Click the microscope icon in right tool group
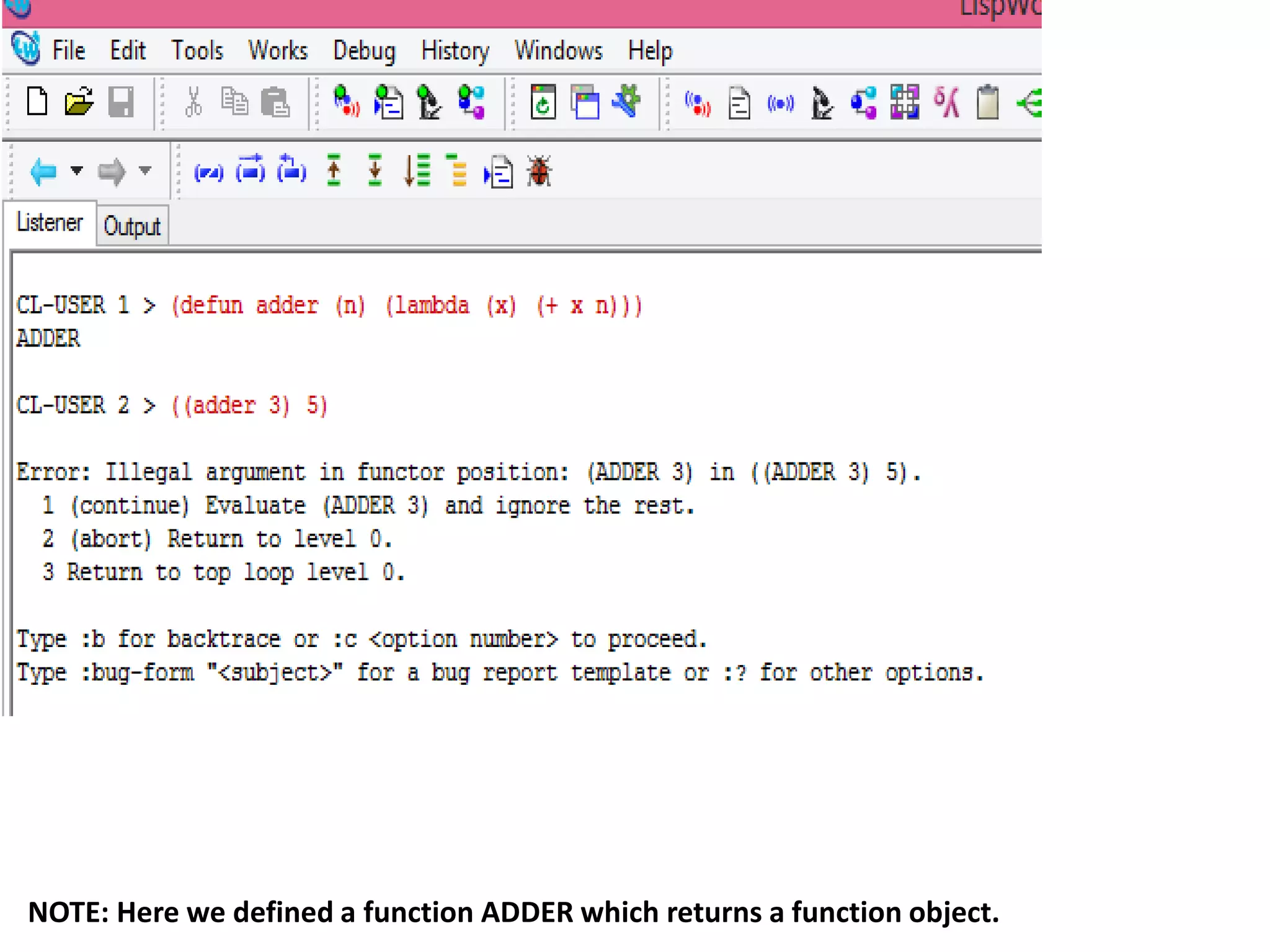 (x=822, y=103)
